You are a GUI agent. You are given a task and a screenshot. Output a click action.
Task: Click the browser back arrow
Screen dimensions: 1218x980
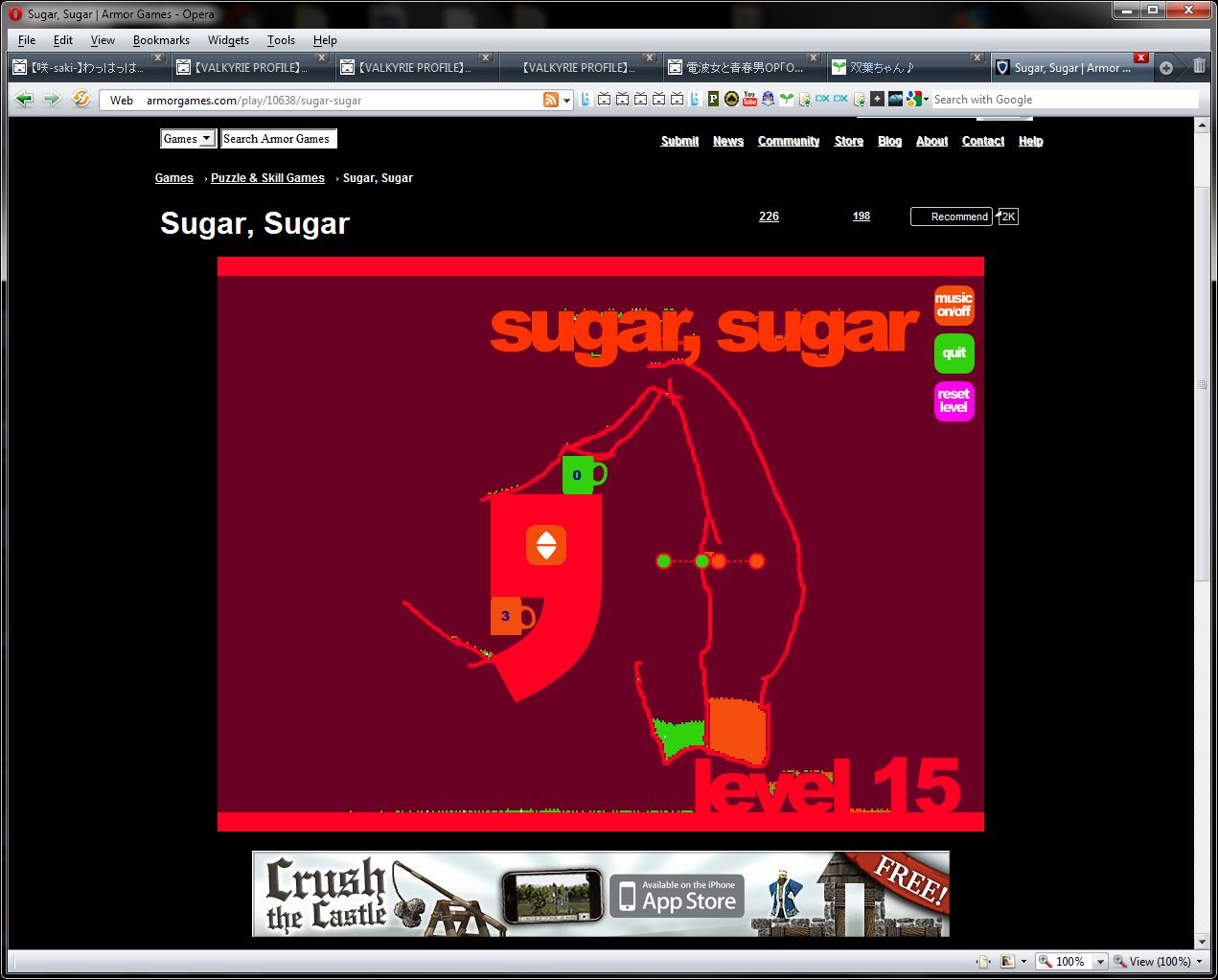pyautogui.click(x=24, y=99)
